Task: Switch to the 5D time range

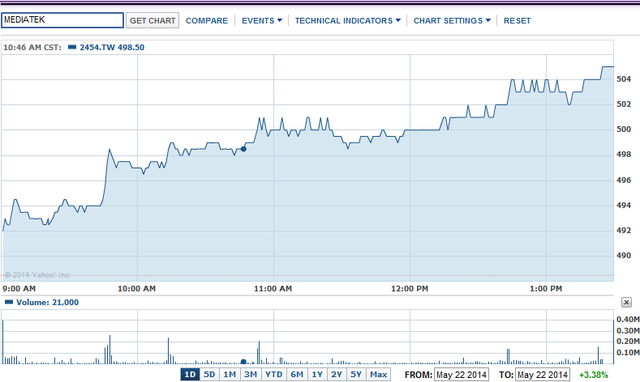Action: [x=209, y=375]
